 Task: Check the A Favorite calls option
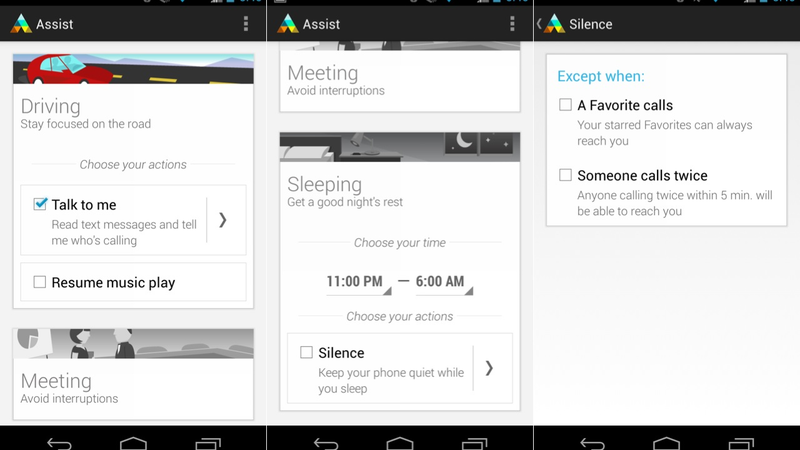(565, 105)
